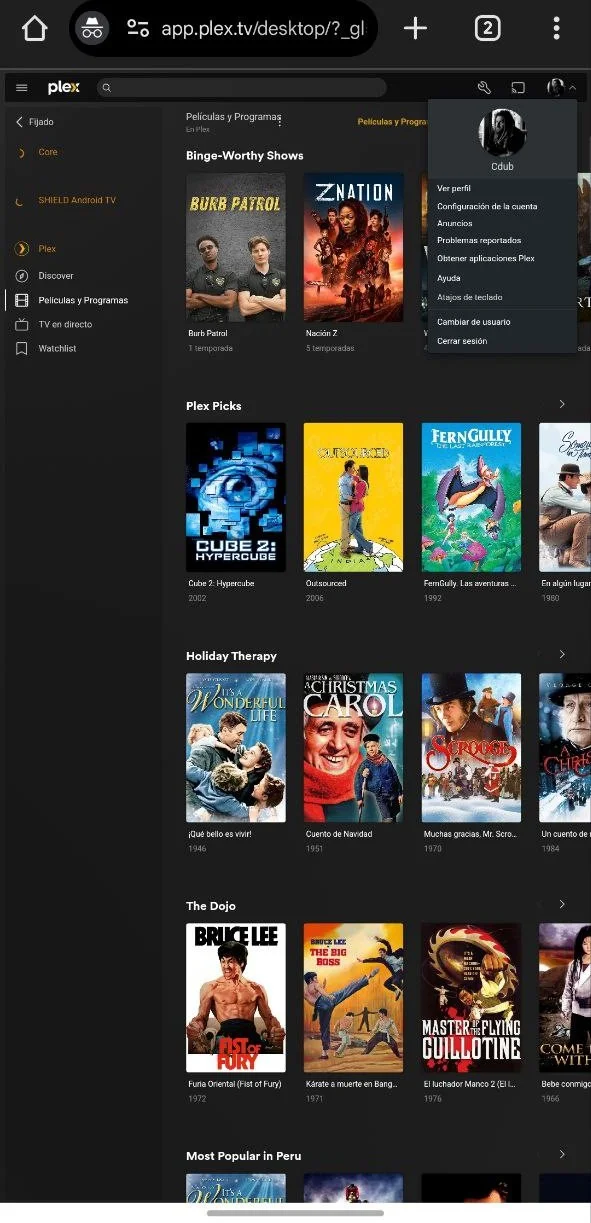Click Cdub profile picture in menu
The image size is (591, 1223).
502,132
